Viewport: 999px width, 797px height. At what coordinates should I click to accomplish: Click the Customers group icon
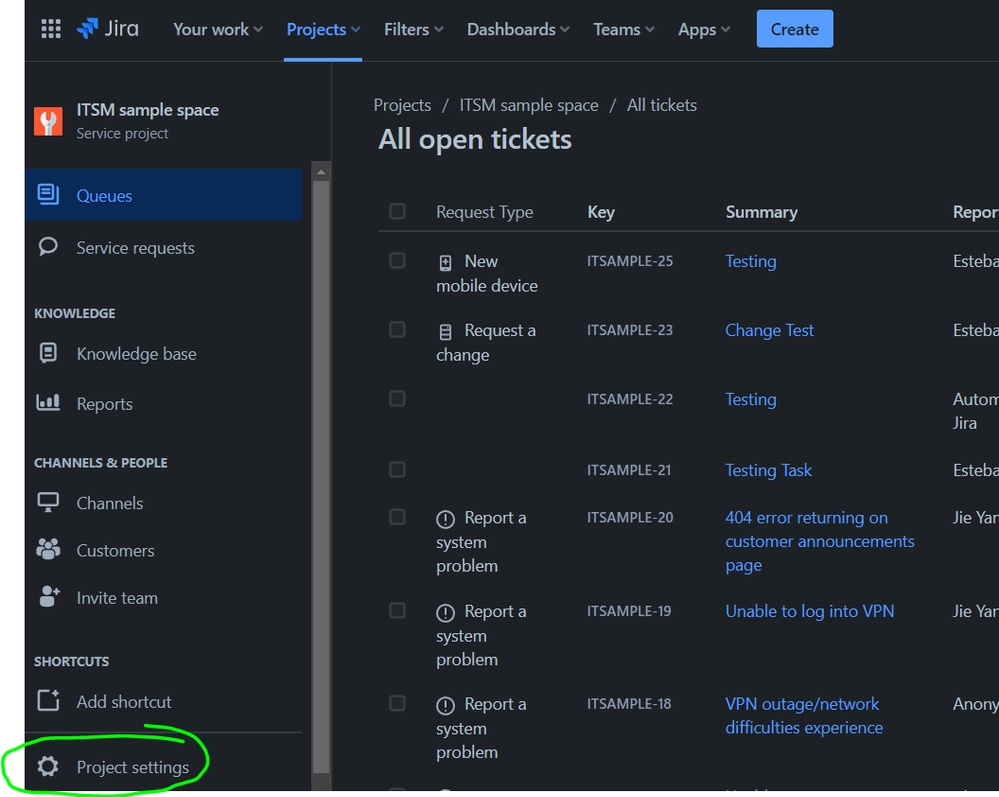click(48, 549)
